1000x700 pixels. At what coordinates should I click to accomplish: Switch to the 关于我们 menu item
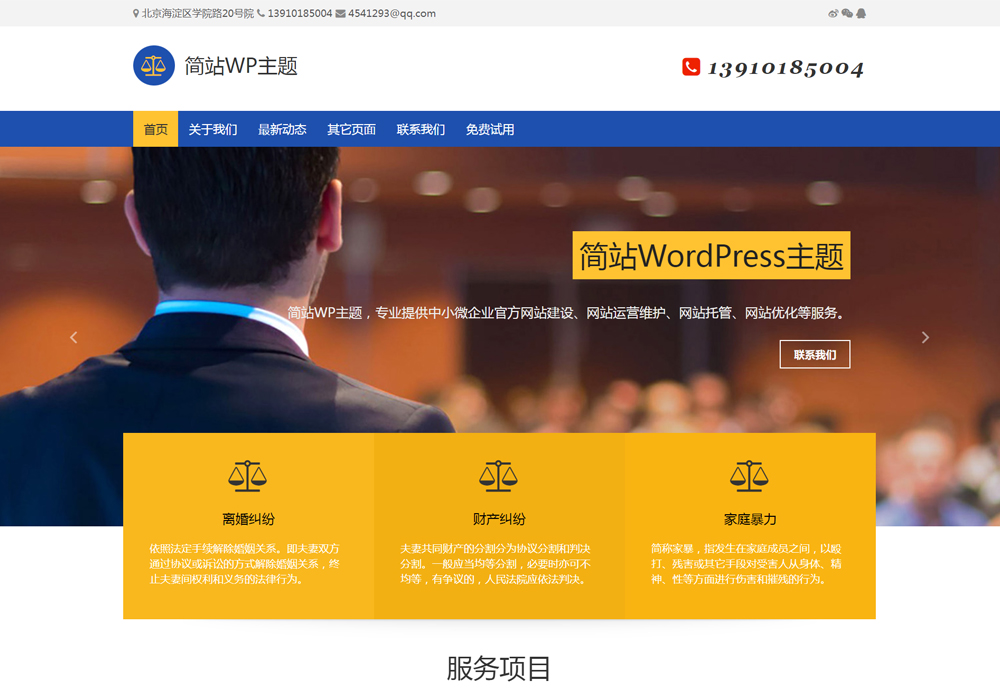[x=211, y=128]
